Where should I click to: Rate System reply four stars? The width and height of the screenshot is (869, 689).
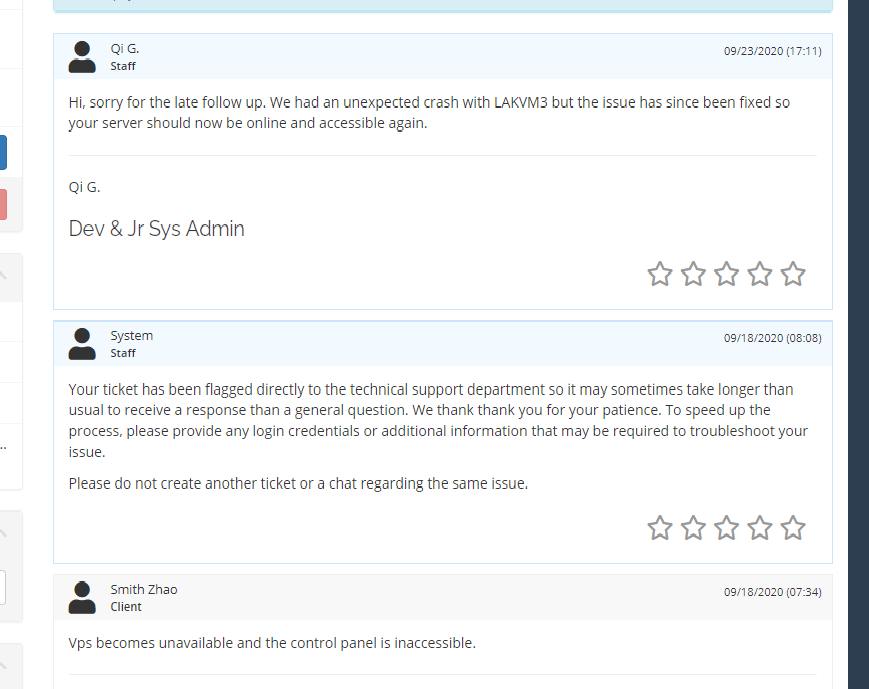click(760, 528)
